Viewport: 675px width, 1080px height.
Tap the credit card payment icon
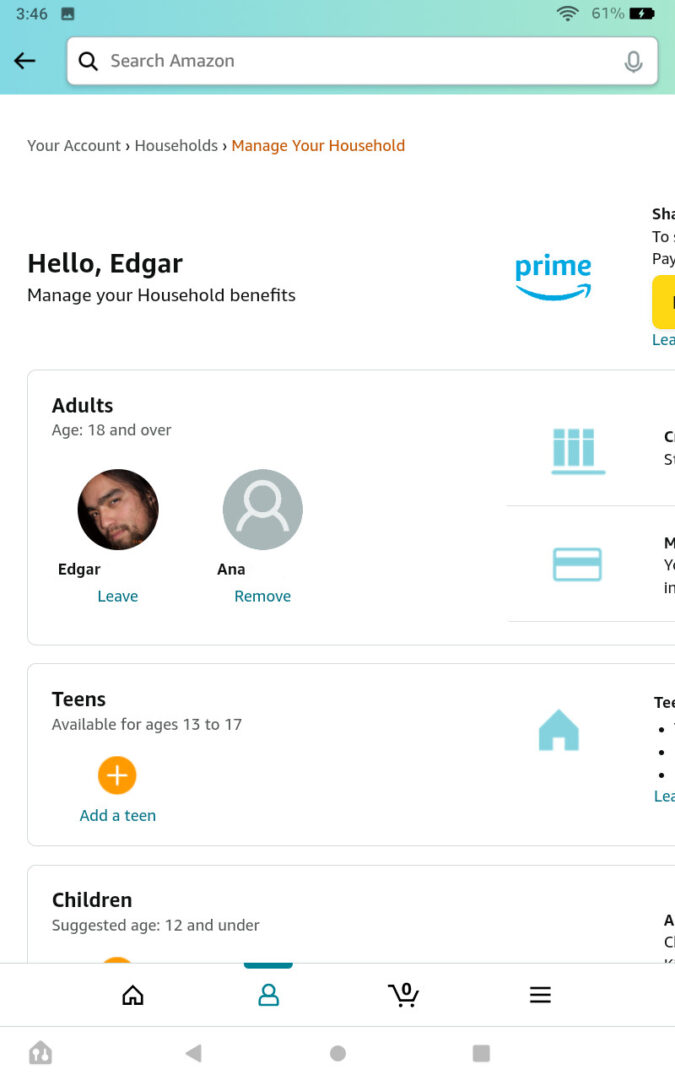coord(578,564)
